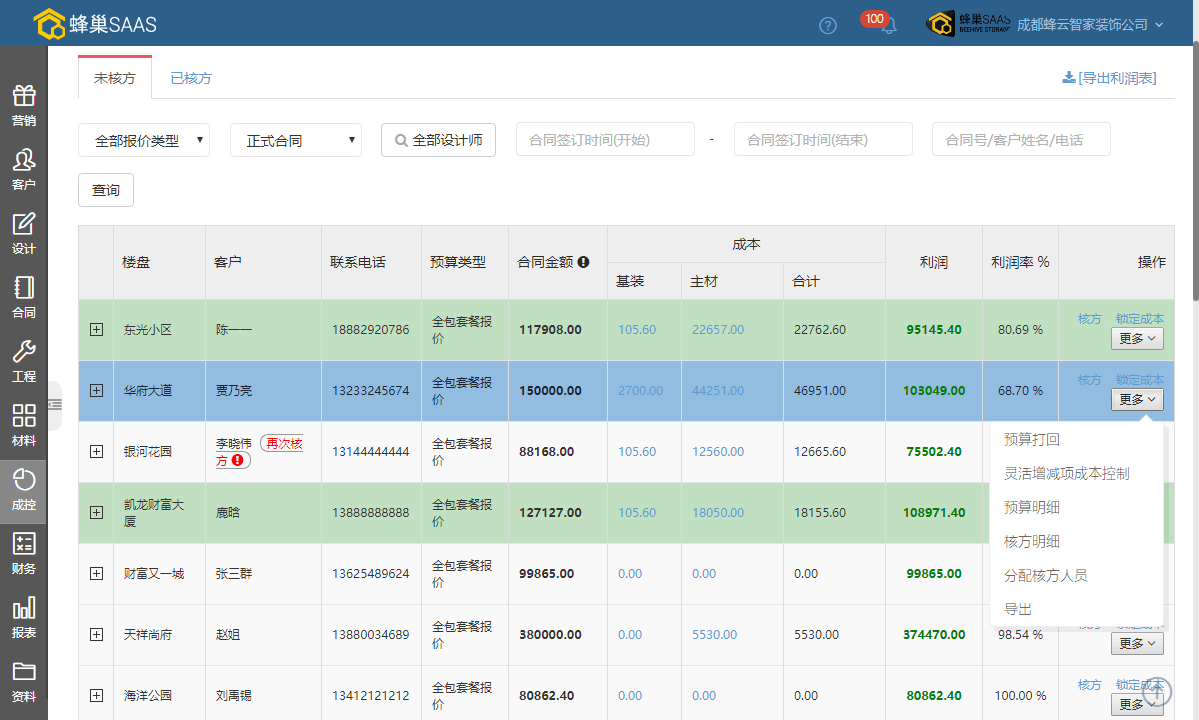Expand the 银河花园 row with plus box

pyautogui.click(x=97, y=452)
